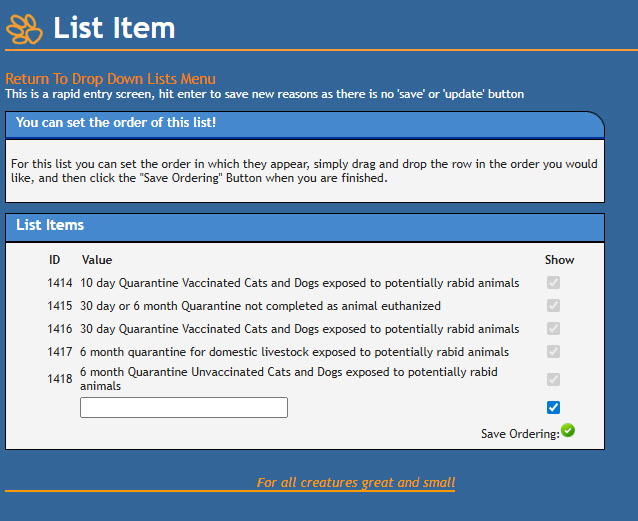Click the Value column header
The width and height of the screenshot is (638, 521).
97,260
